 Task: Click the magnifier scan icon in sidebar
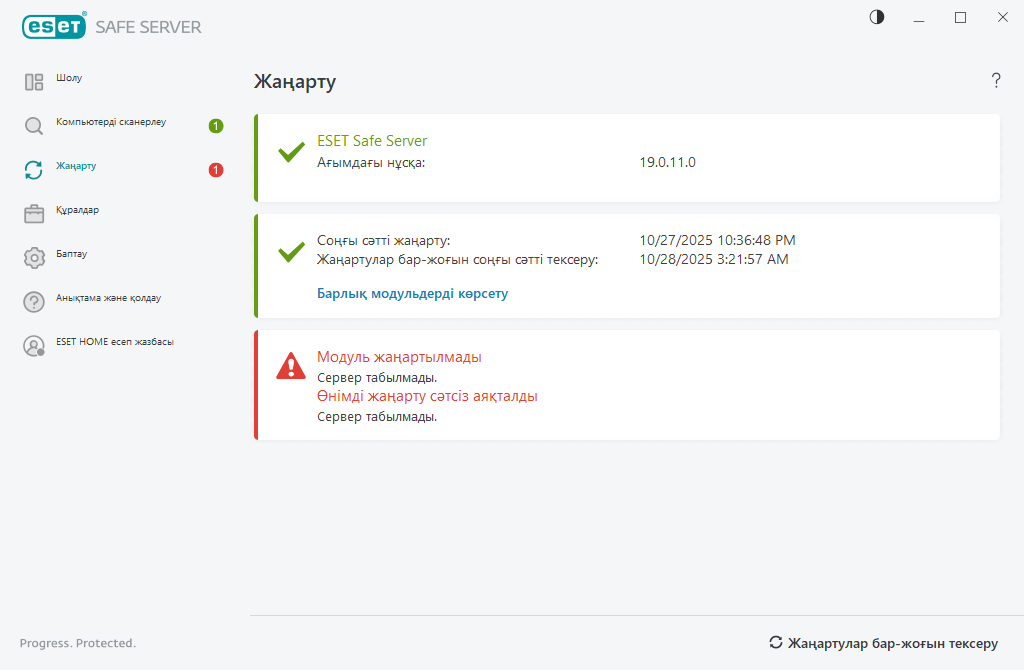[x=34, y=126]
